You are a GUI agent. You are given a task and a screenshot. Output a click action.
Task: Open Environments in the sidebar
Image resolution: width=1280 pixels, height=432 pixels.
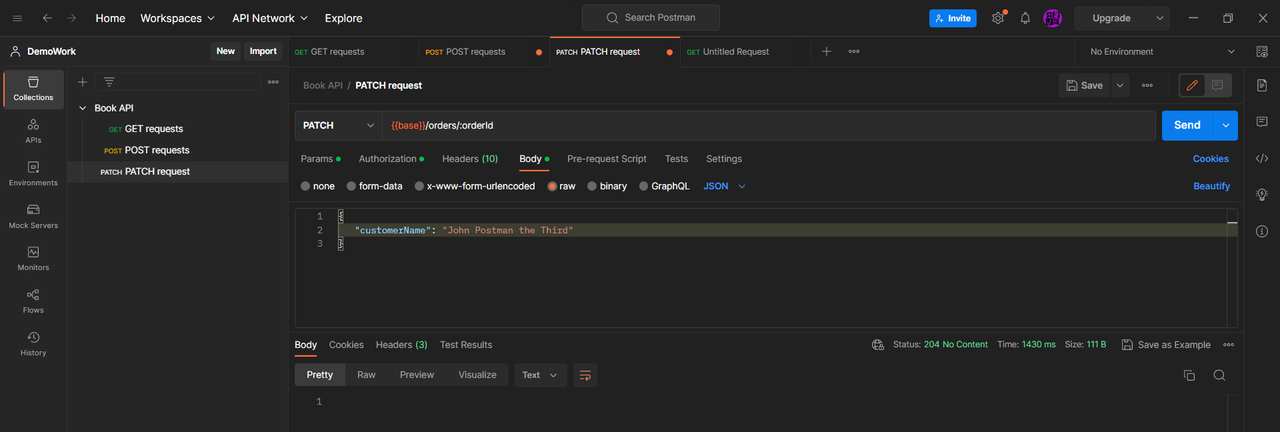pos(33,174)
